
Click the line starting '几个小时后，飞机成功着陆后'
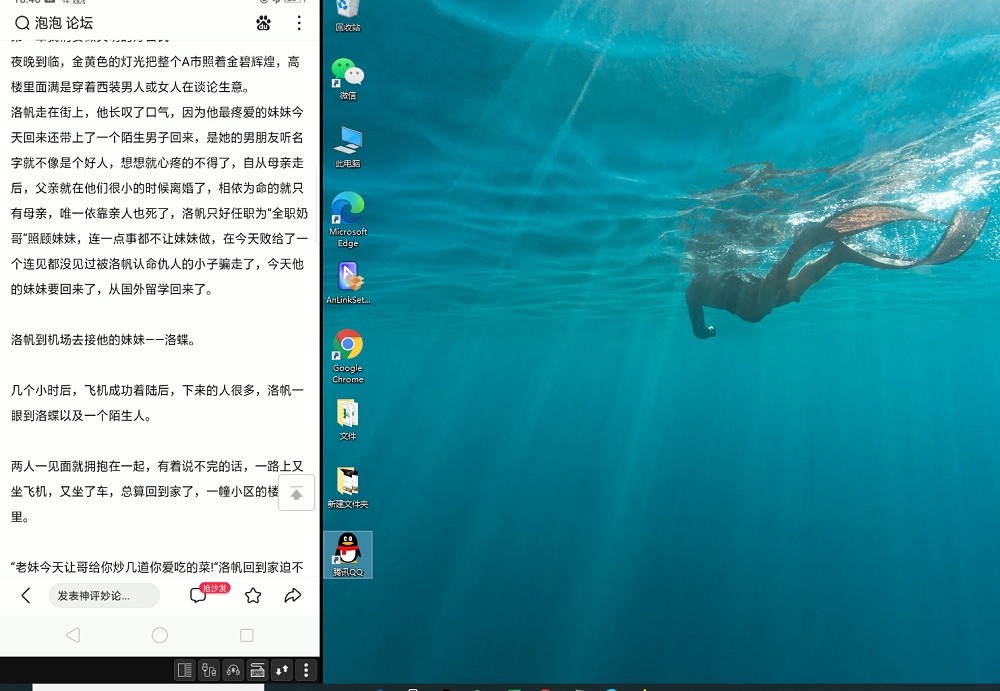tap(157, 390)
